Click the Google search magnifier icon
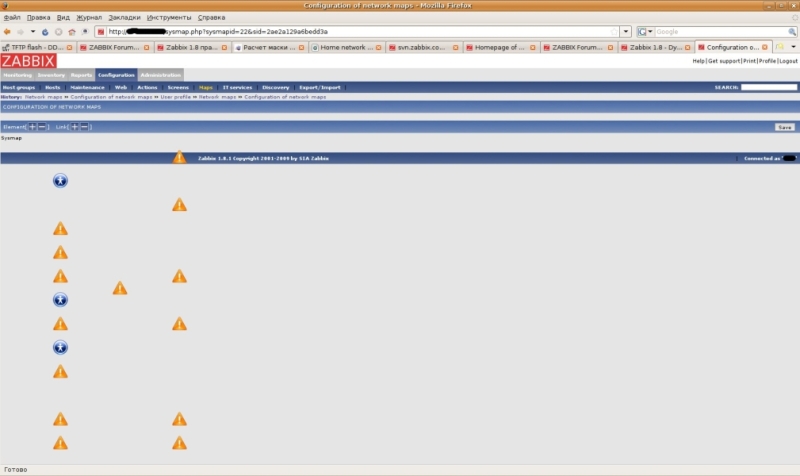800x476 pixels. click(792, 32)
